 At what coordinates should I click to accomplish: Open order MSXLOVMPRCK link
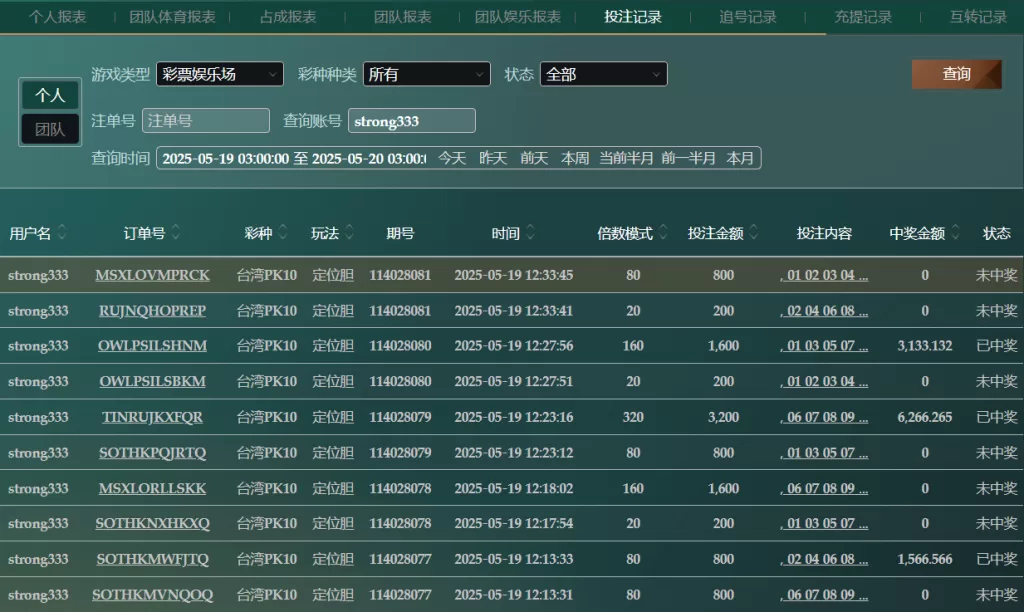(152, 275)
